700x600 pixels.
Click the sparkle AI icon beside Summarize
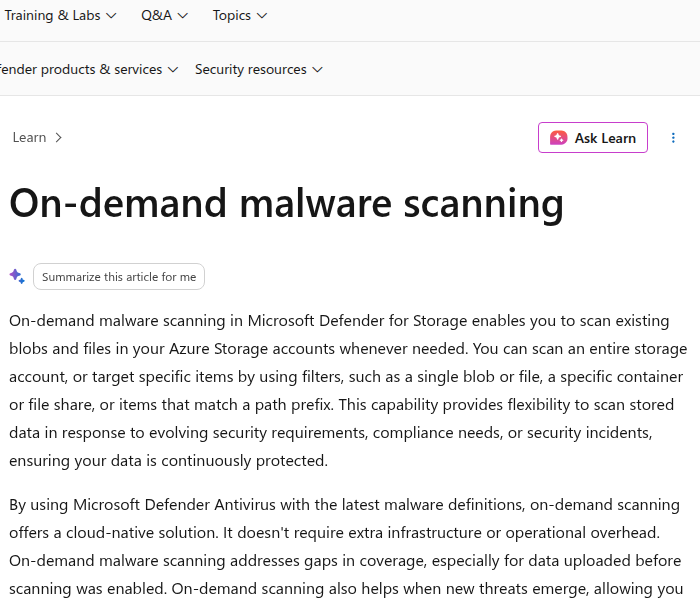[17, 276]
